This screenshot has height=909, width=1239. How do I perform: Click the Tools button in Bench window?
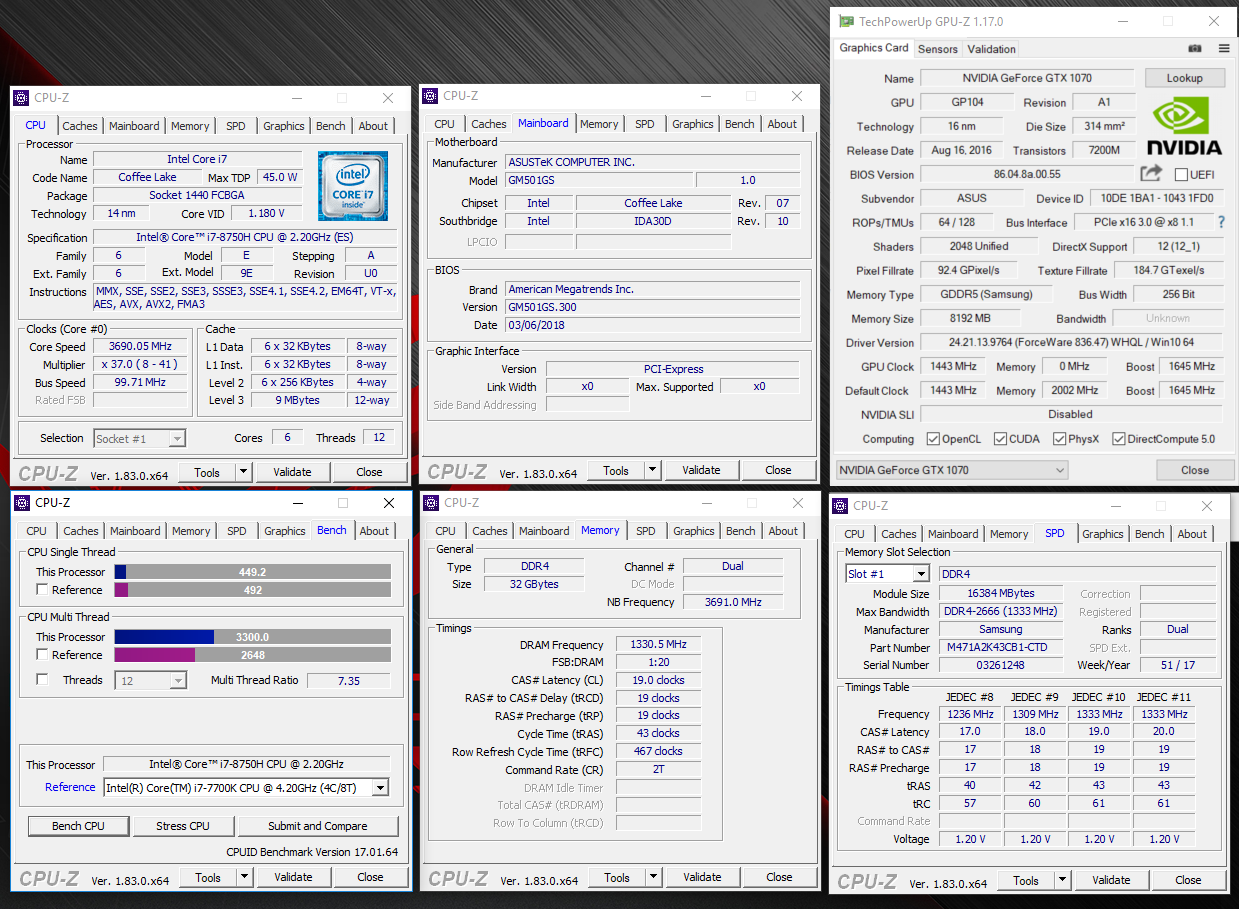[x=208, y=877]
